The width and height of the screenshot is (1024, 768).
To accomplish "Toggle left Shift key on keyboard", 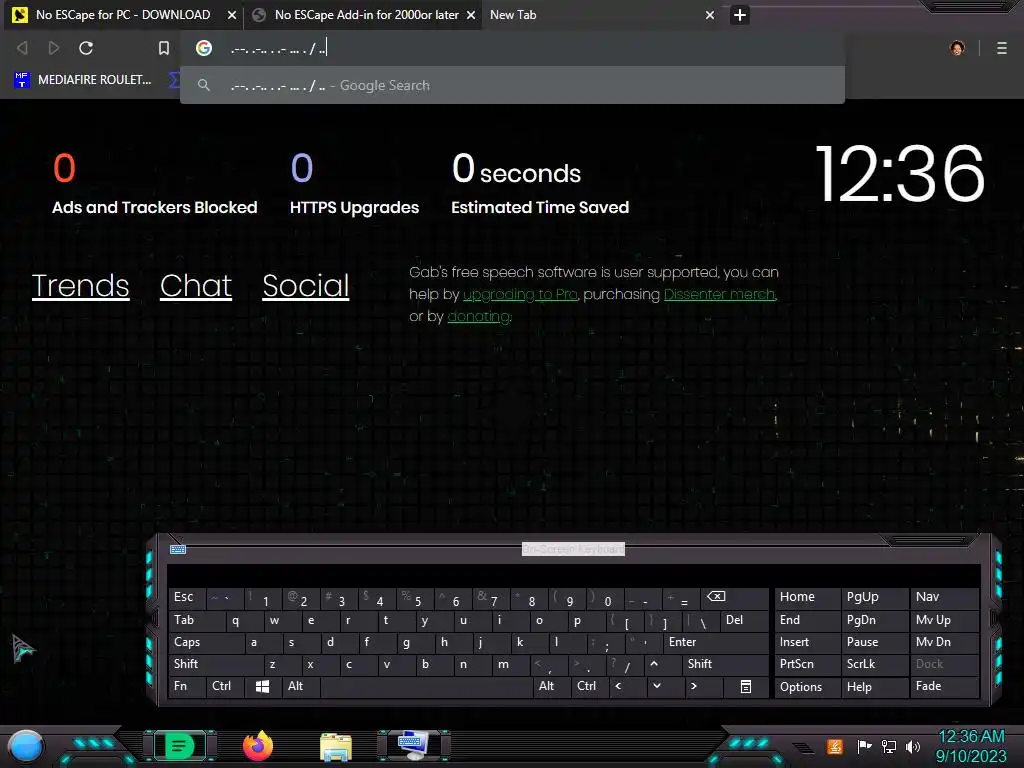I will (216, 664).
